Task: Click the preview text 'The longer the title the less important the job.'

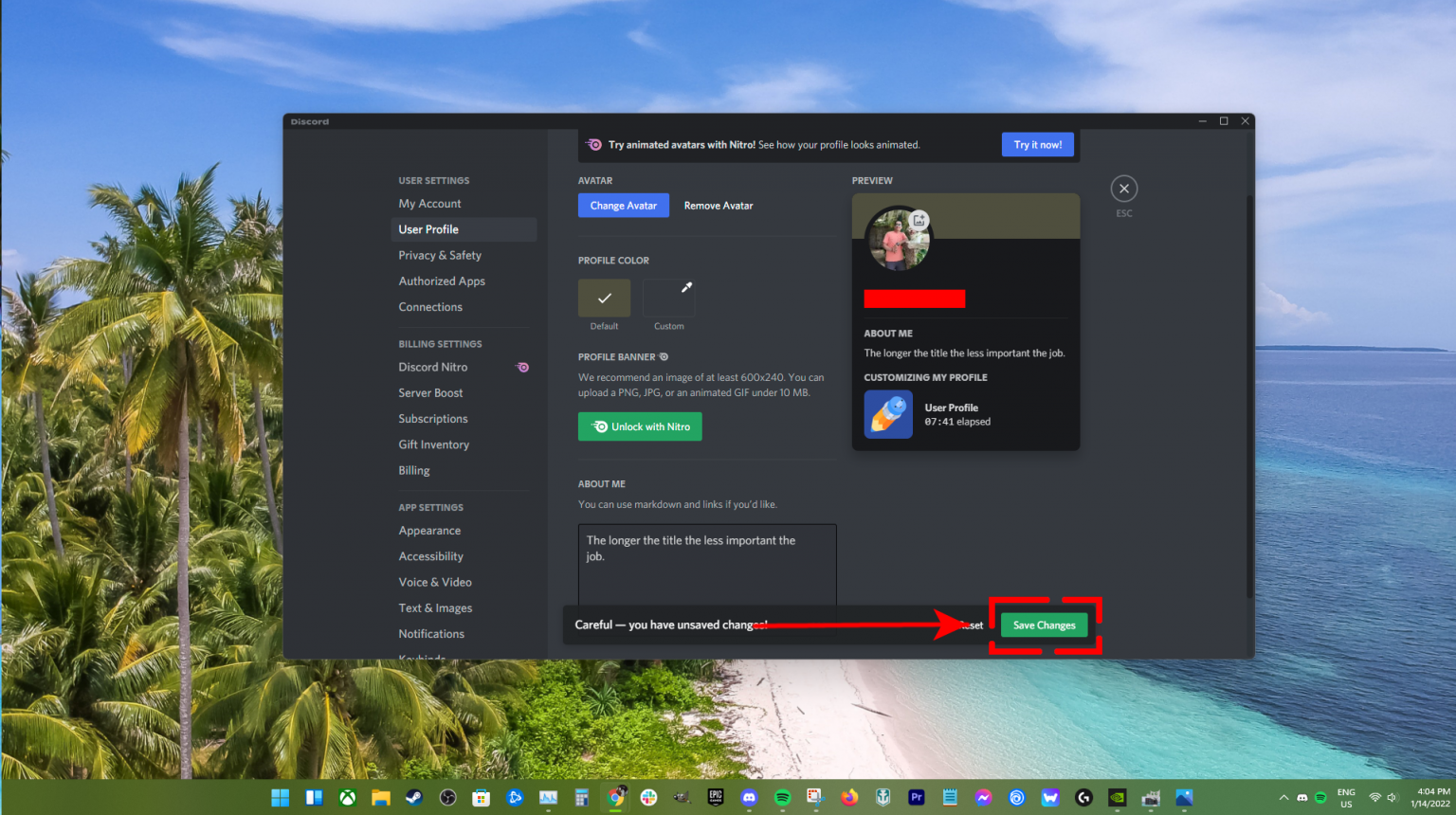Action: [964, 353]
